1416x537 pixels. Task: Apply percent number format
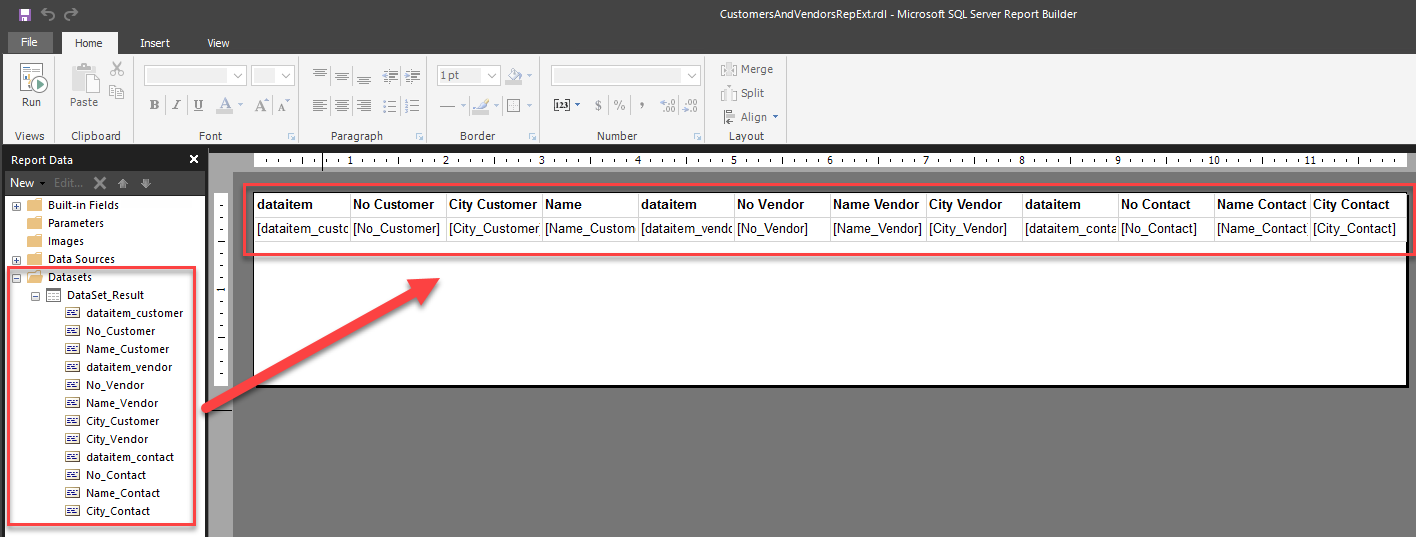(x=619, y=105)
